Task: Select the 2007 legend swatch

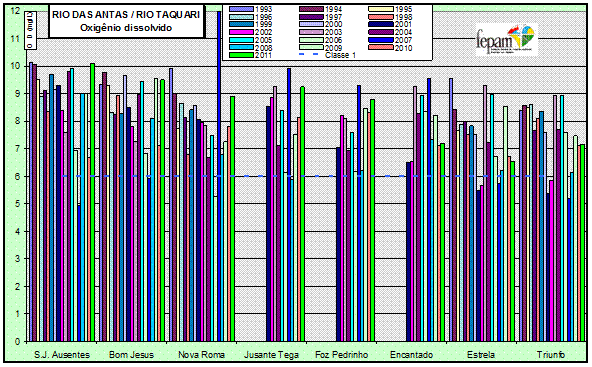Action: pyautogui.click(x=381, y=40)
